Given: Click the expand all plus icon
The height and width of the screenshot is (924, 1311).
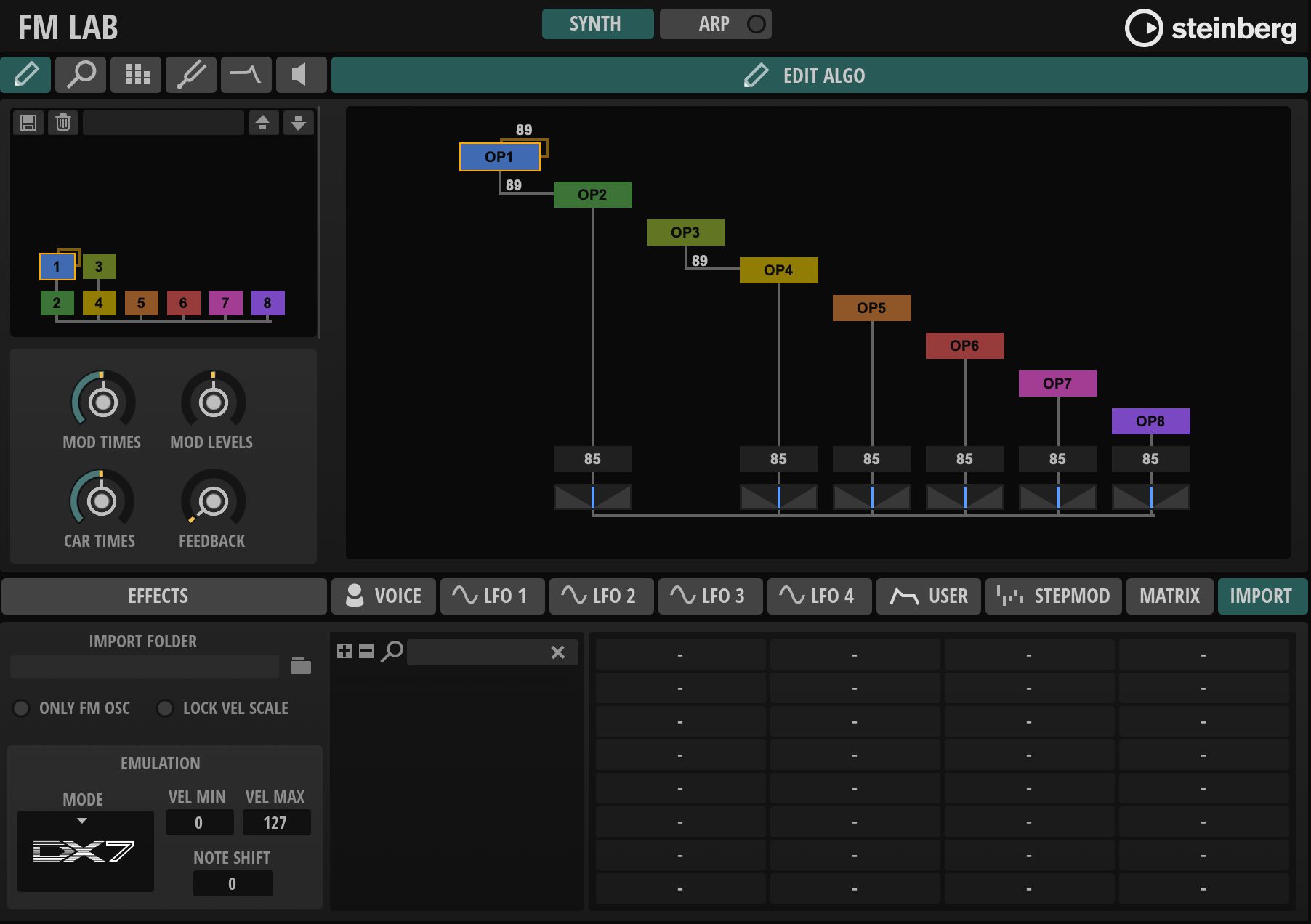Looking at the screenshot, I should [x=344, y=651].
